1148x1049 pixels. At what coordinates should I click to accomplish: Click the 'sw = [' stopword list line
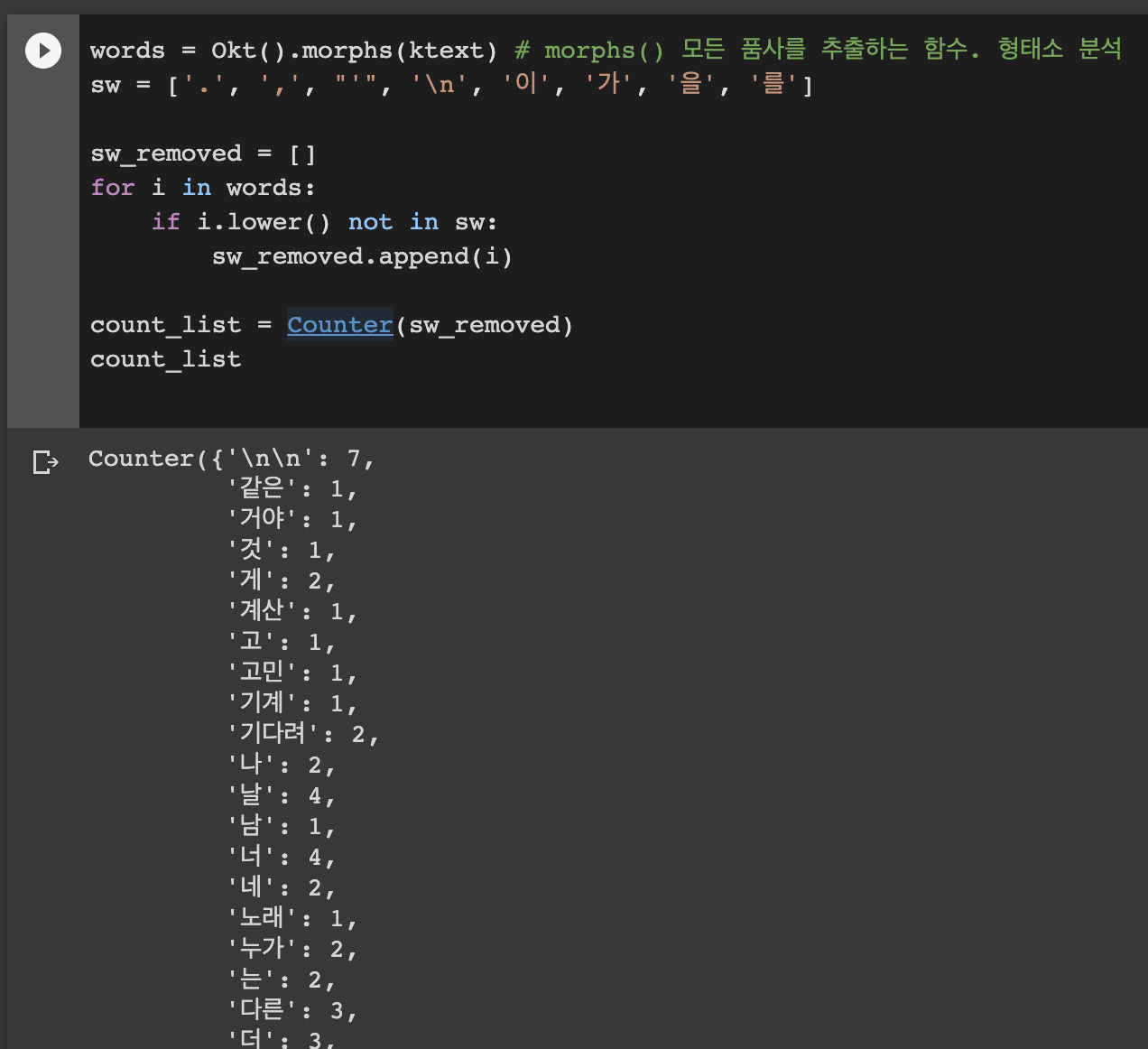tap(451, 85)
